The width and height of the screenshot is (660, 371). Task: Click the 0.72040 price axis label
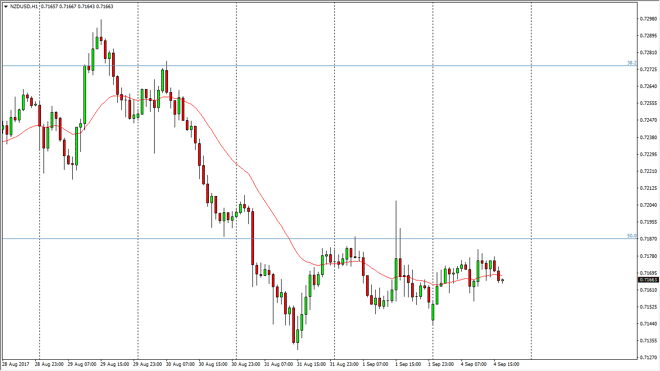pos(648,205)
